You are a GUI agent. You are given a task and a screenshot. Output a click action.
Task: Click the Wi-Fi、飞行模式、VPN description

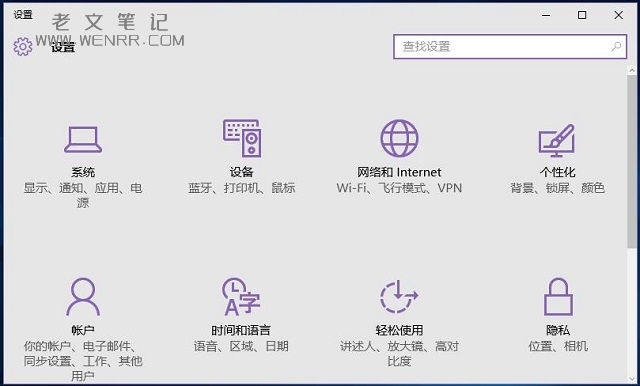coord(399,188)
